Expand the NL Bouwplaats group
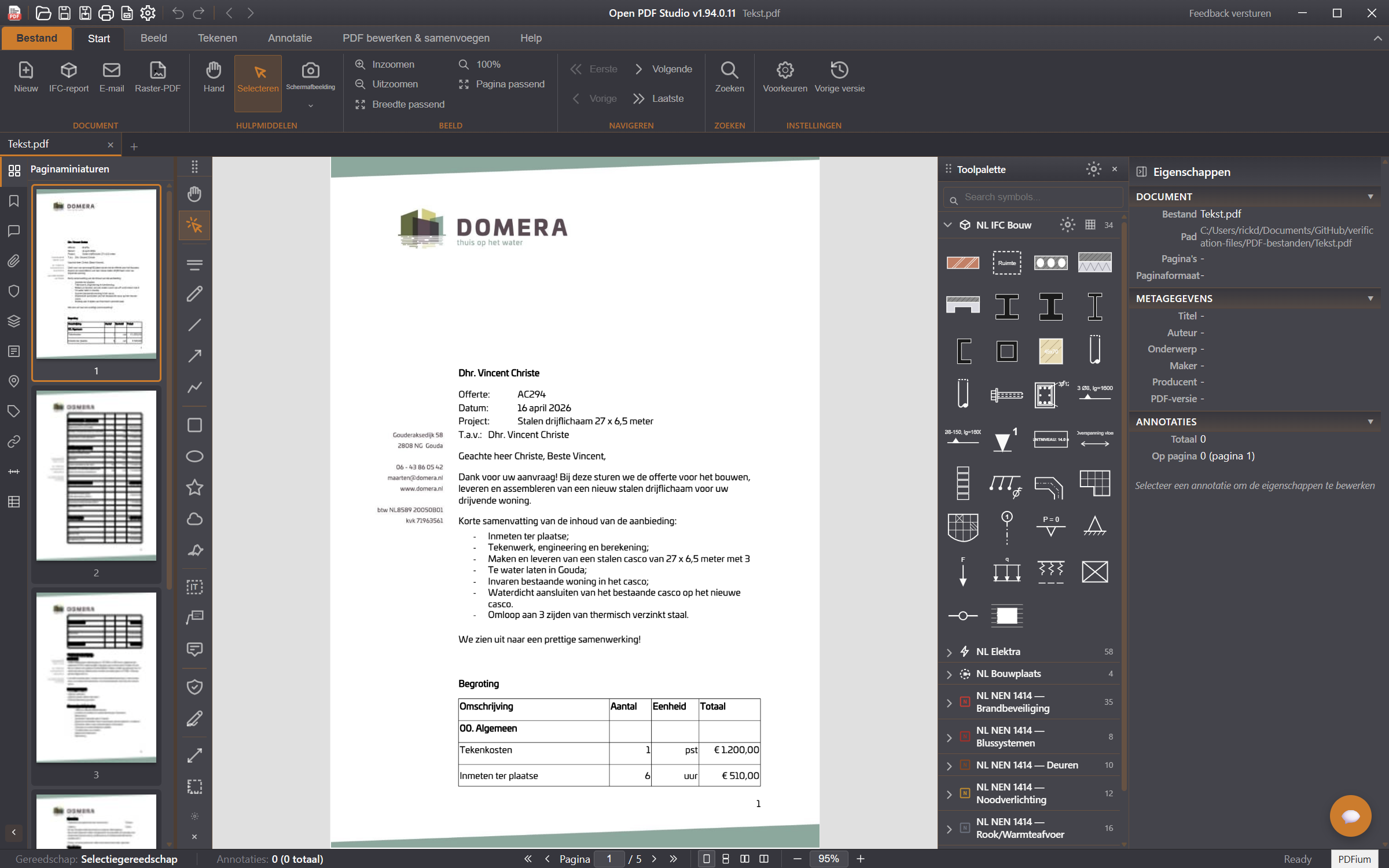1389x868 pixels. pyautogui.click(x=949, y=674)
